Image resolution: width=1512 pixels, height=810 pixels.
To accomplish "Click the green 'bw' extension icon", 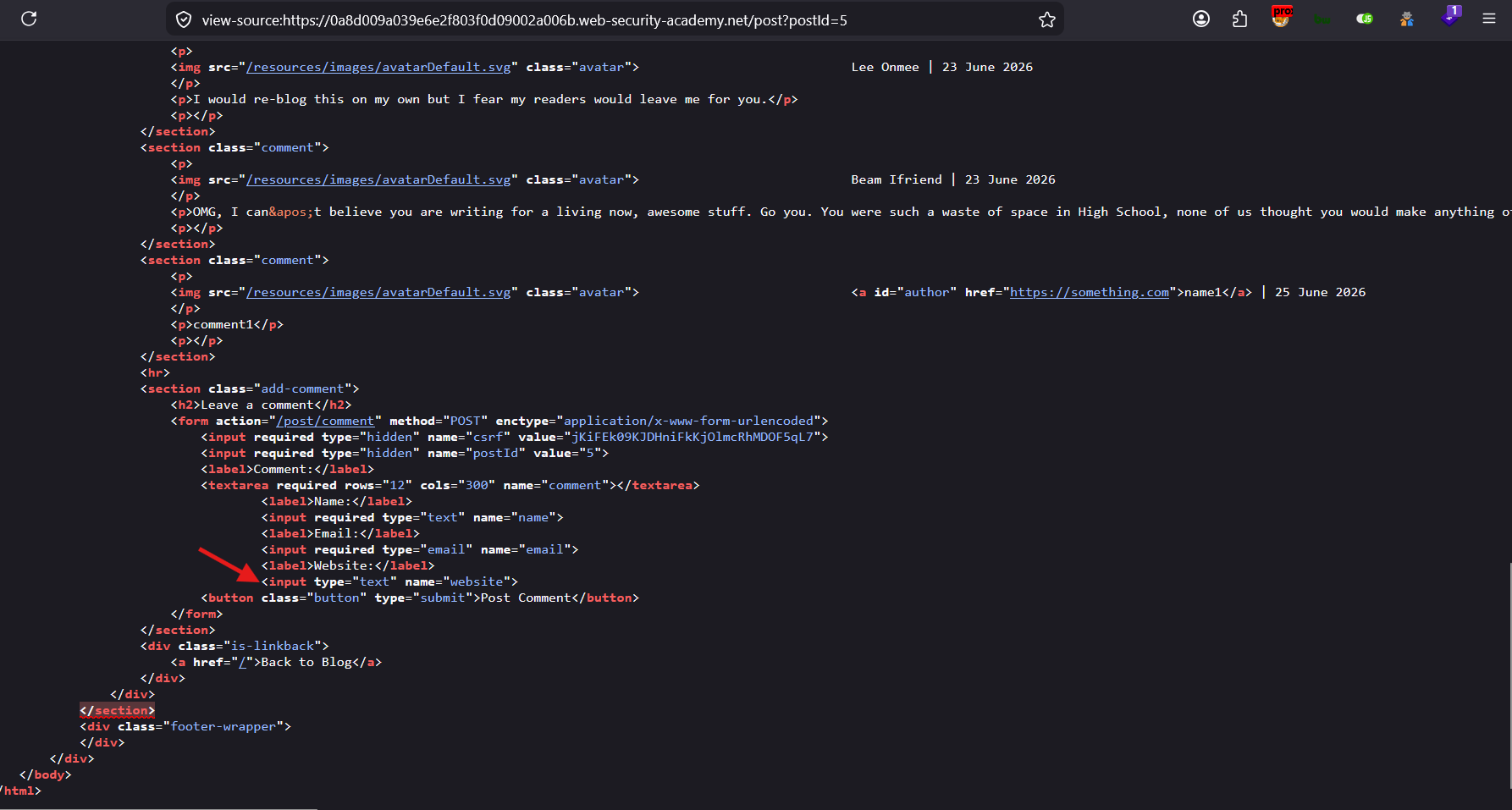I will [x=1322, y=19].
